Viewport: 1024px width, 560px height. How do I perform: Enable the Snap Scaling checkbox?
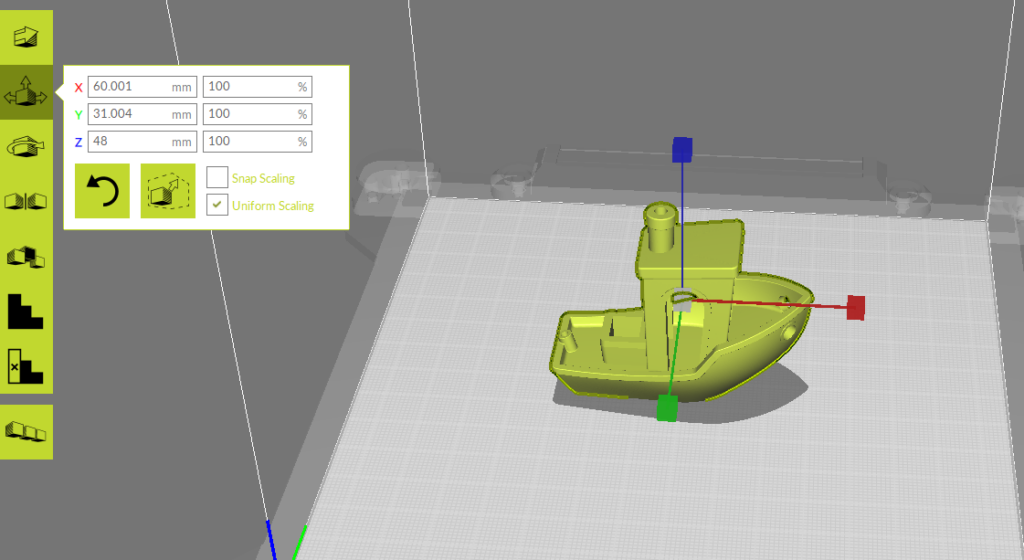217,178
